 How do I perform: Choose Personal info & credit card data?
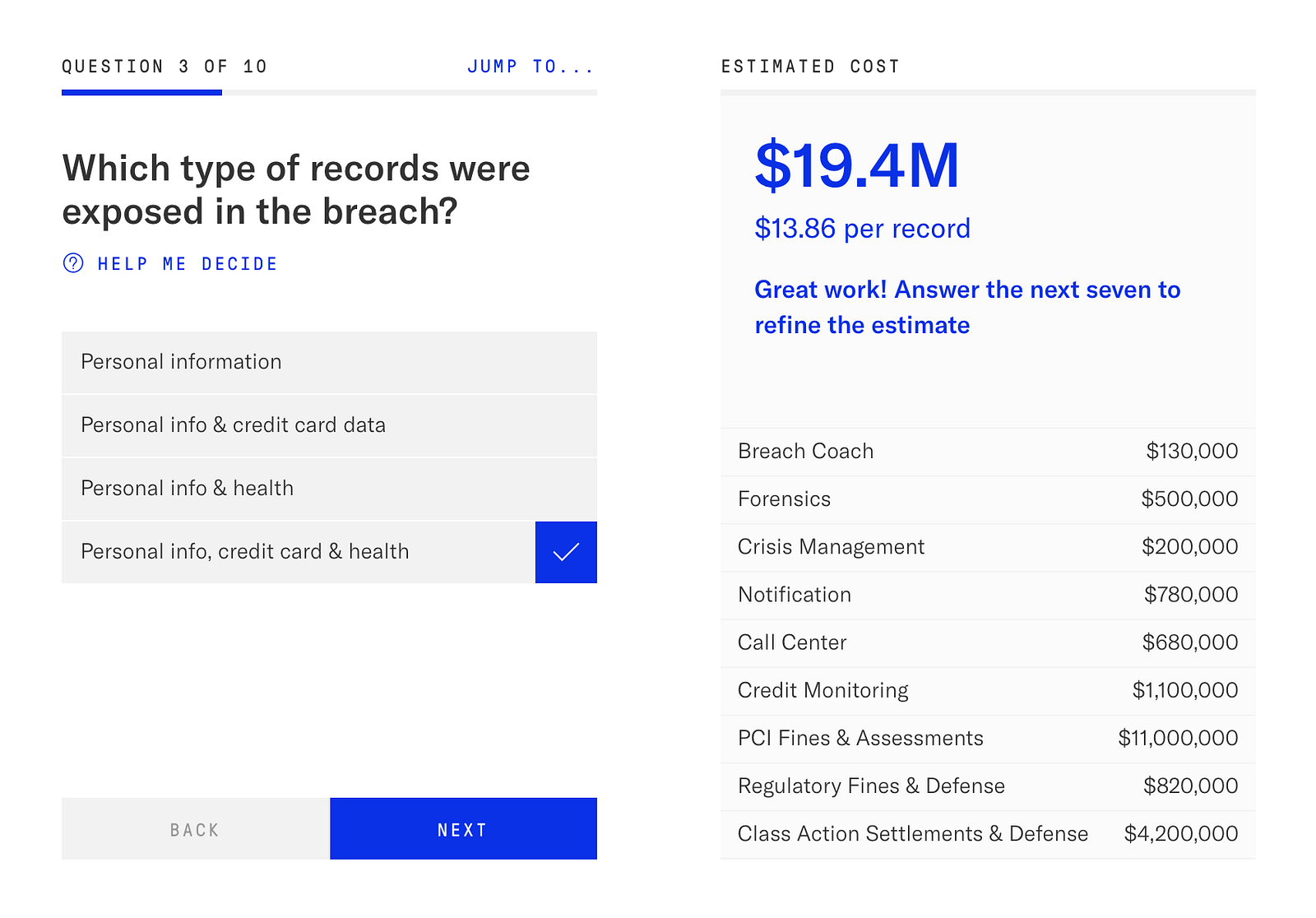[x=329, y=425]
